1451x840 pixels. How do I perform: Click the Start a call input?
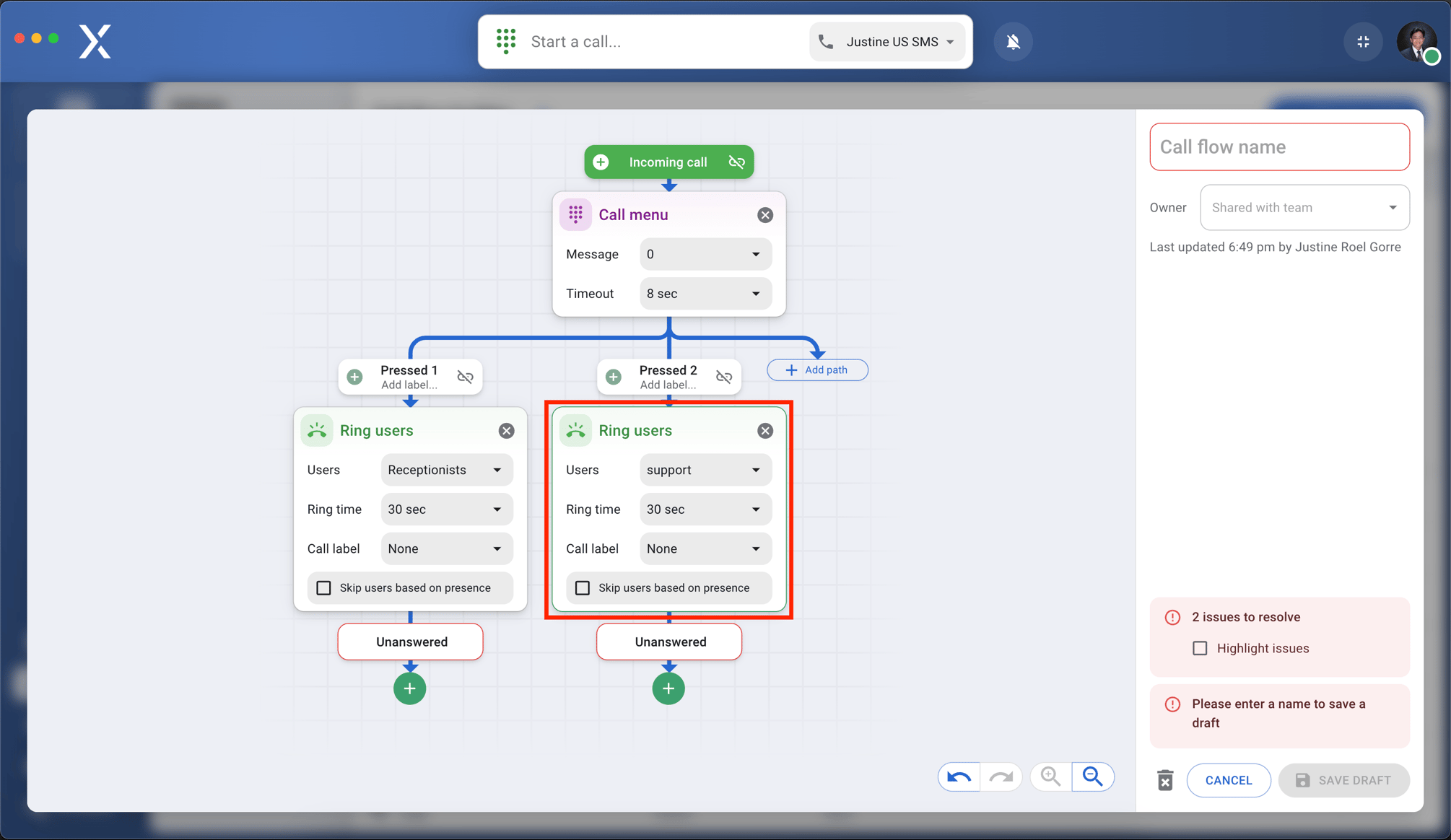pos(664,42)
